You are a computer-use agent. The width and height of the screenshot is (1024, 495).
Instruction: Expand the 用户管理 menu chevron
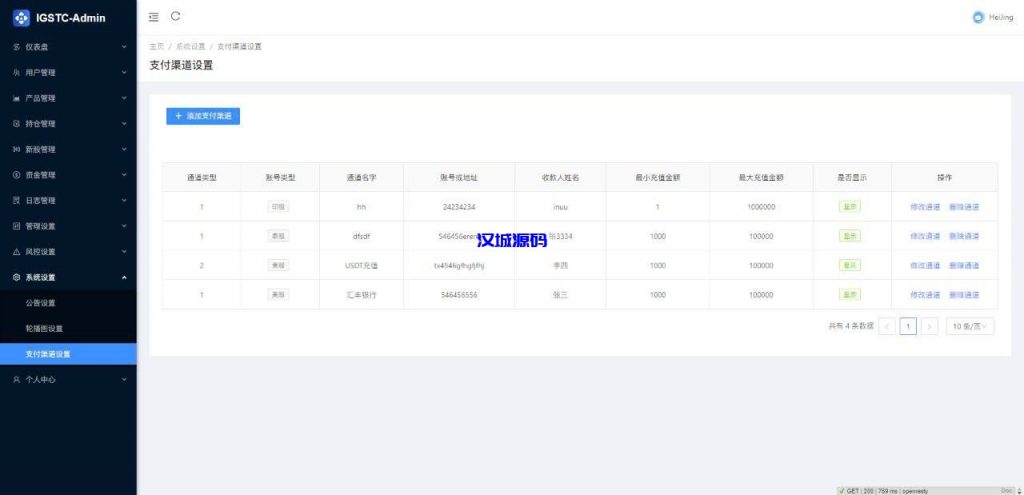[x=124, y=72]
